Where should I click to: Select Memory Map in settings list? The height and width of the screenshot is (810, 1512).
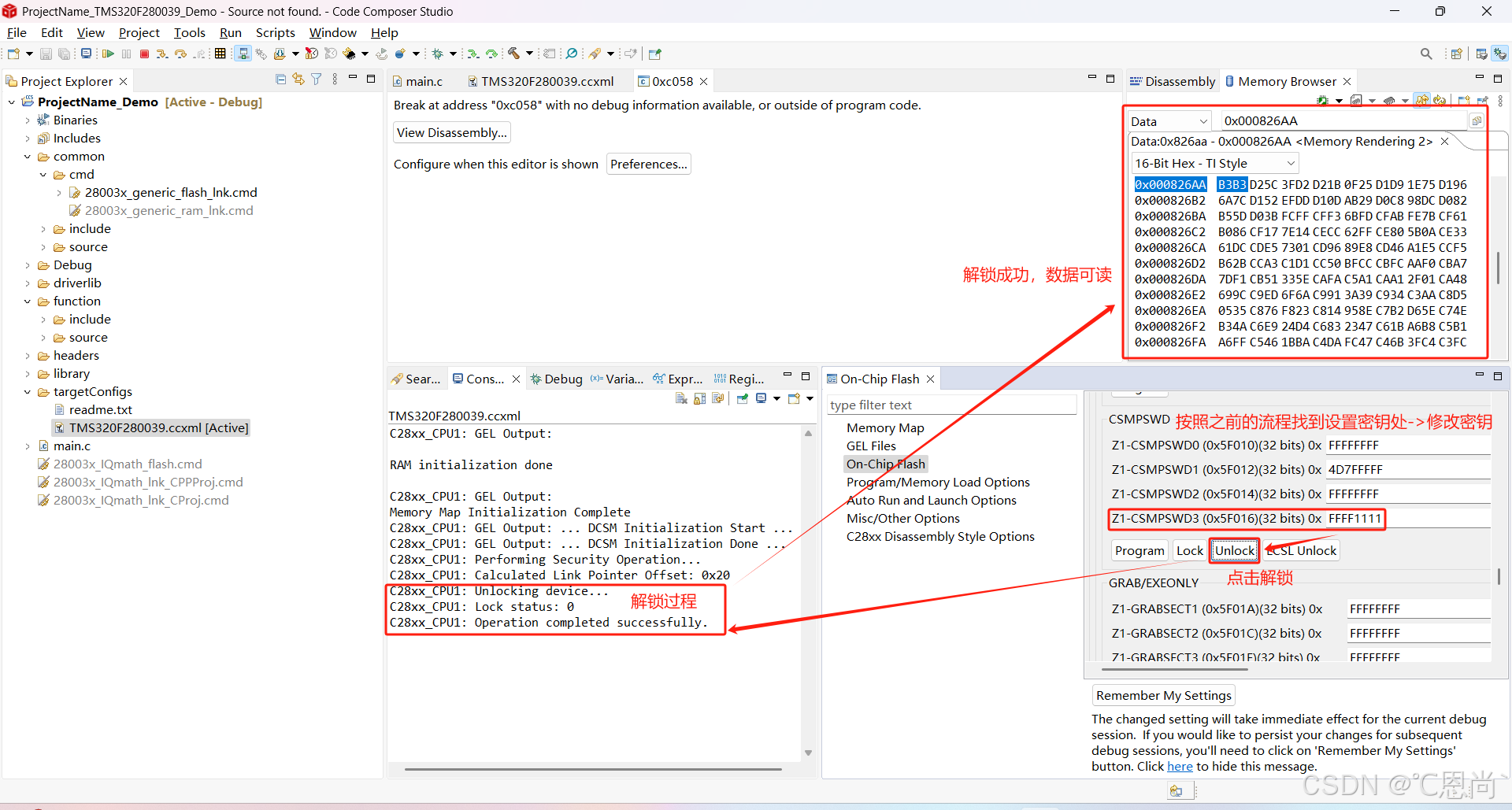[x=885, y=427]
